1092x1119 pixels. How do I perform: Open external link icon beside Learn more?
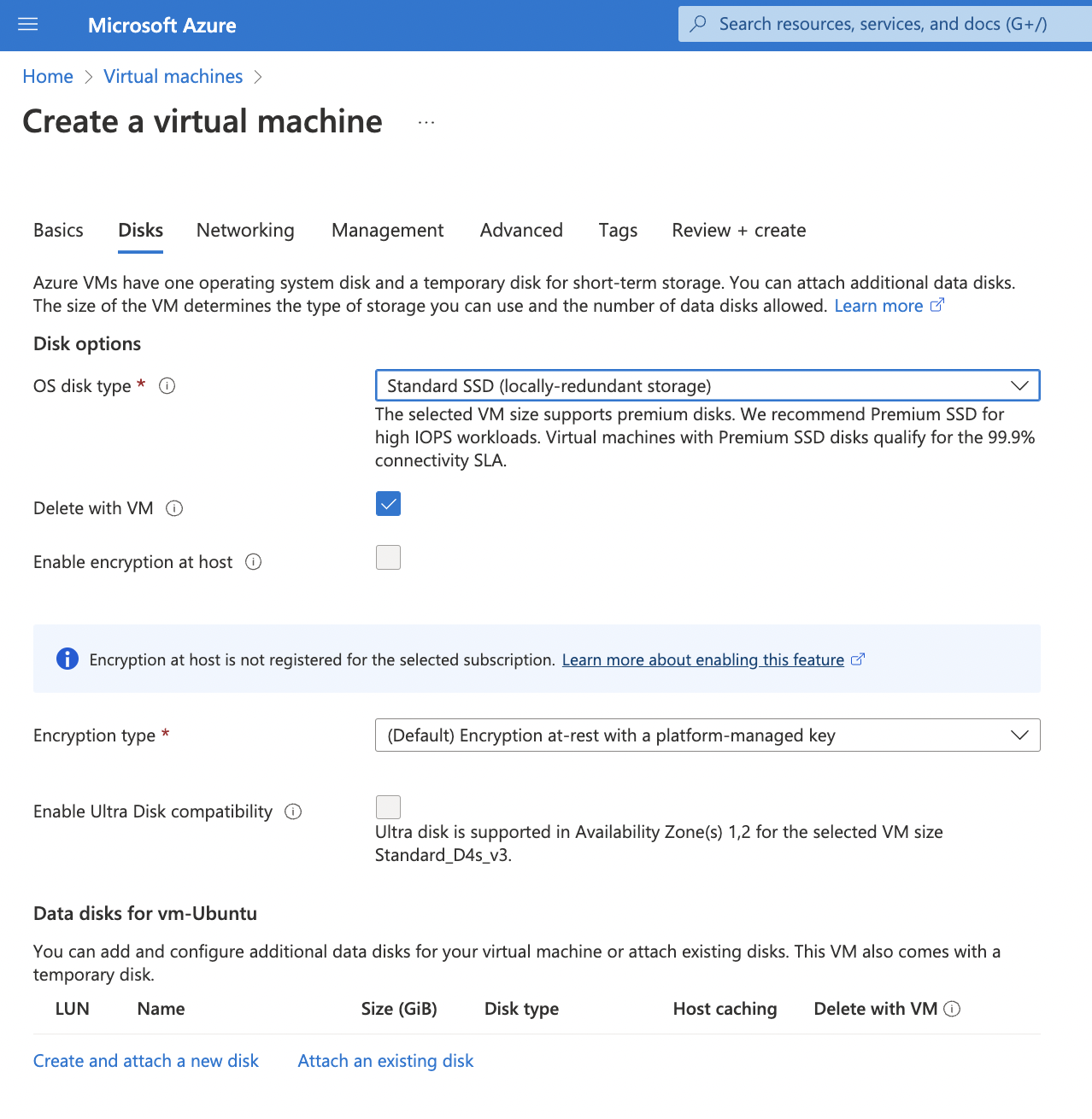pyautogui.click(x=937, y=305)
